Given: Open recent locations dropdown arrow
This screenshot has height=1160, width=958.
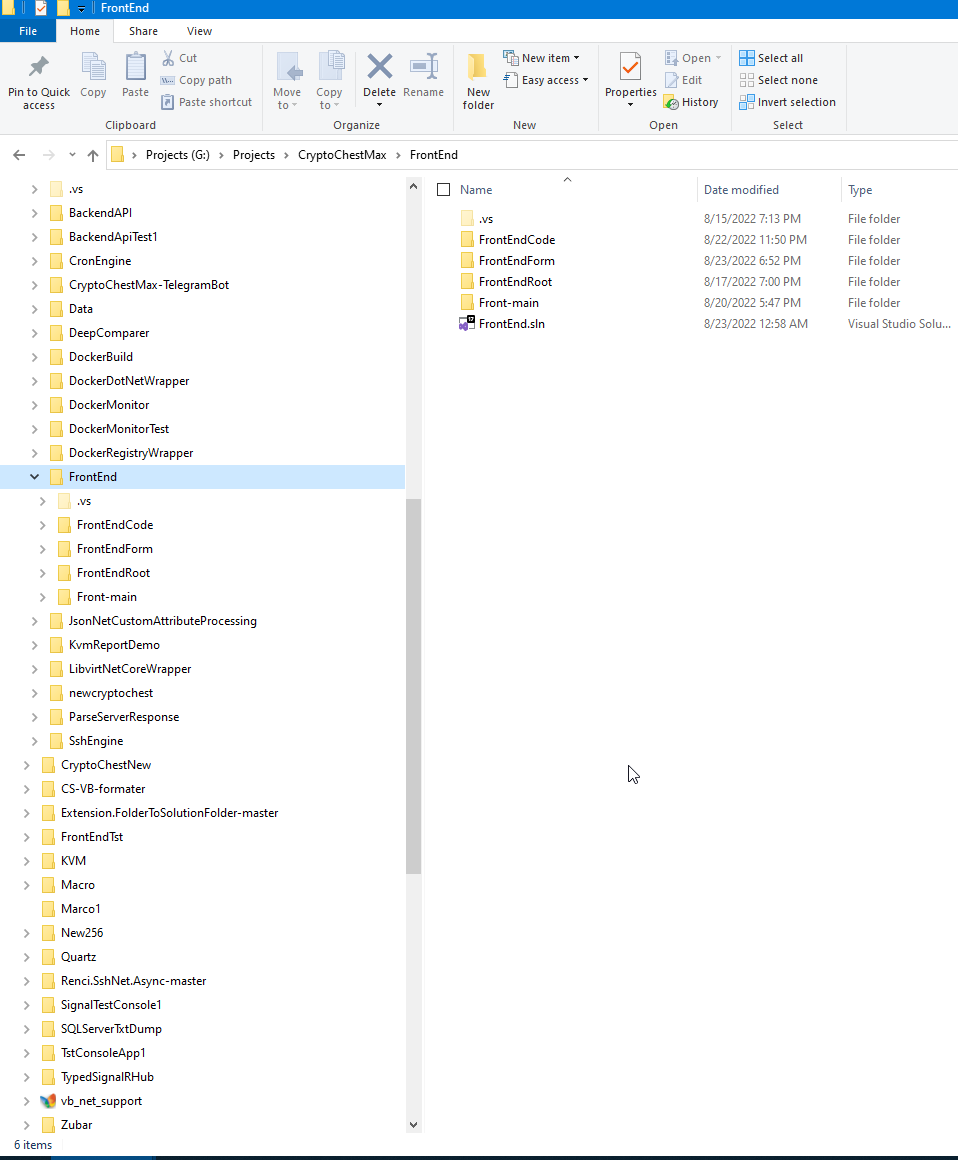Looking at the screenshot, I should (72, 155).
